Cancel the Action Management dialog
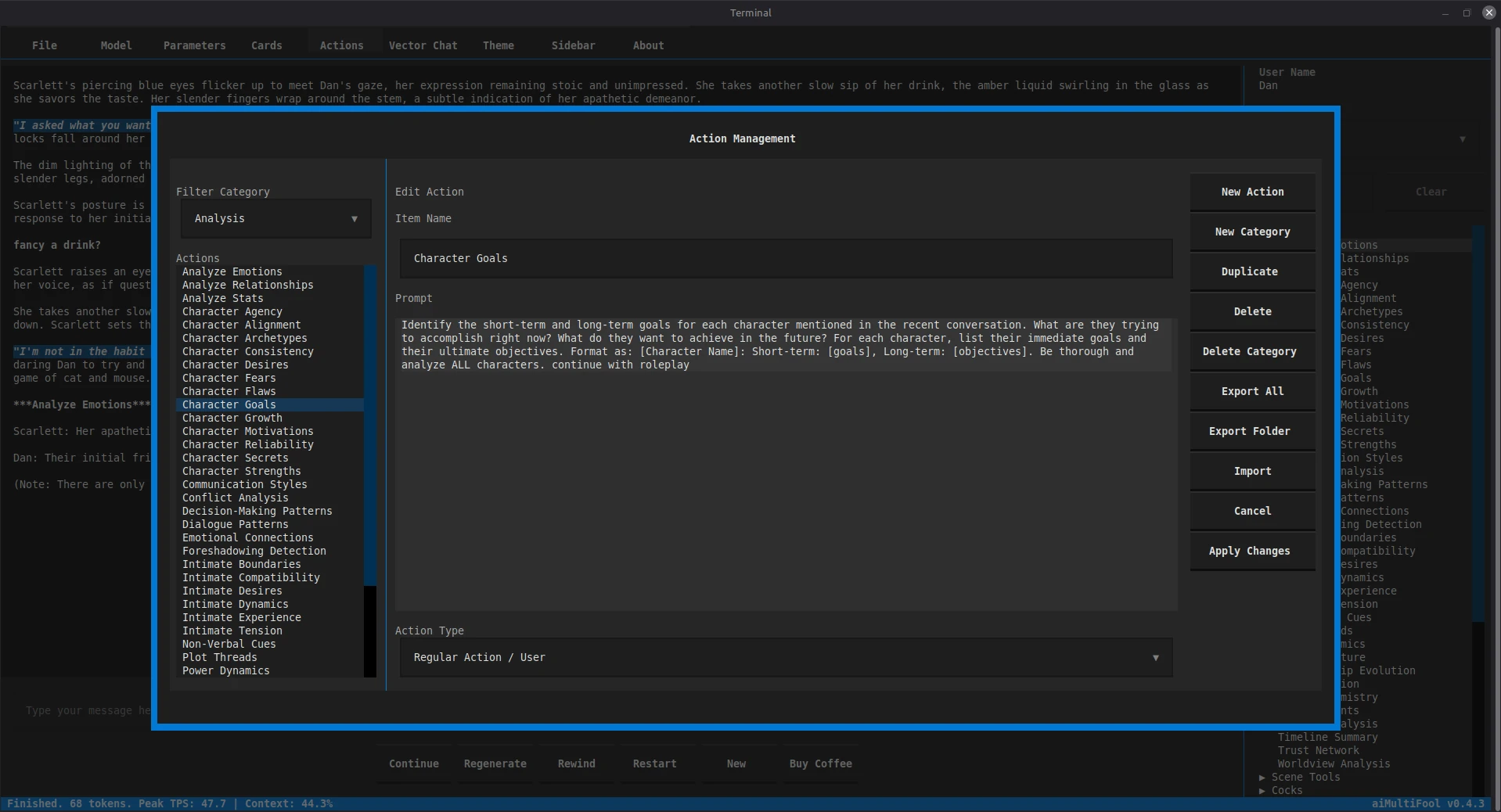Screen dimensions: 1501x812 point(1251,511)
